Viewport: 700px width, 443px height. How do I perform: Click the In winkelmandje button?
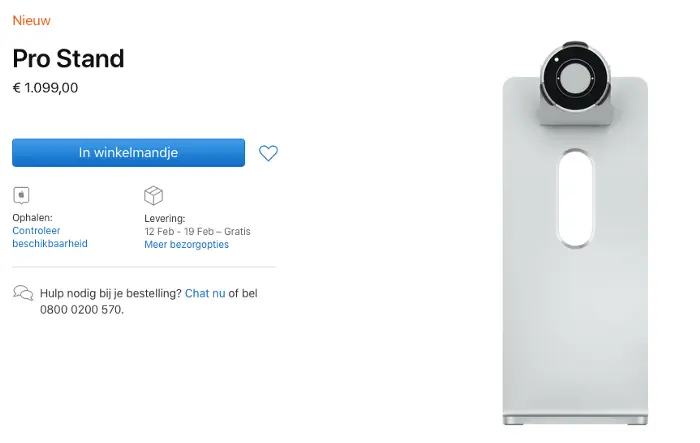click(129, 153)
